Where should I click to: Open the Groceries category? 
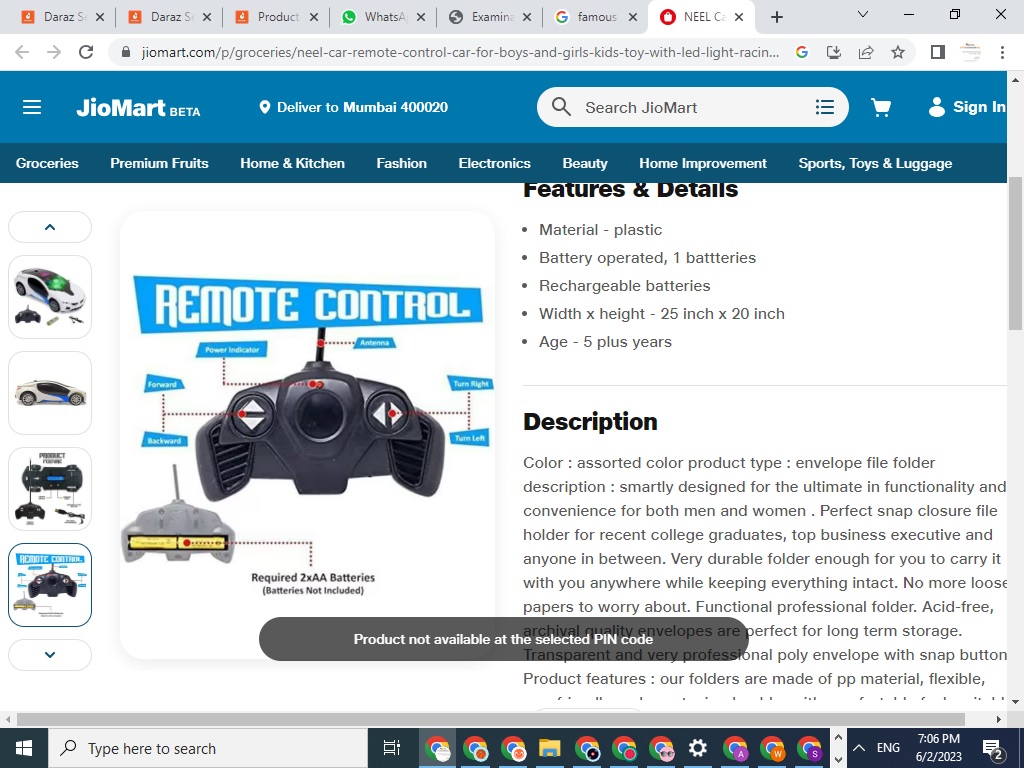(x=47, y=163)
